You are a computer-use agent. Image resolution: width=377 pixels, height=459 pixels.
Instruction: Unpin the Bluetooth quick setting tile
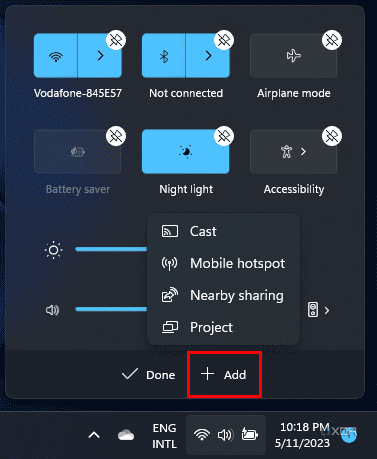tap(224, 40)
